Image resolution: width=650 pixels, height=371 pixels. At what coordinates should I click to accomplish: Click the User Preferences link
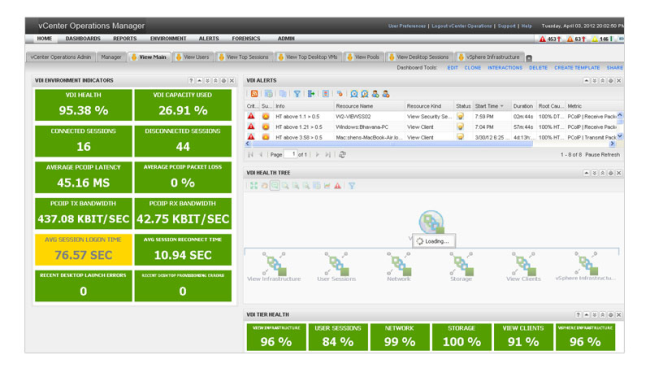(x=407, y=26)
